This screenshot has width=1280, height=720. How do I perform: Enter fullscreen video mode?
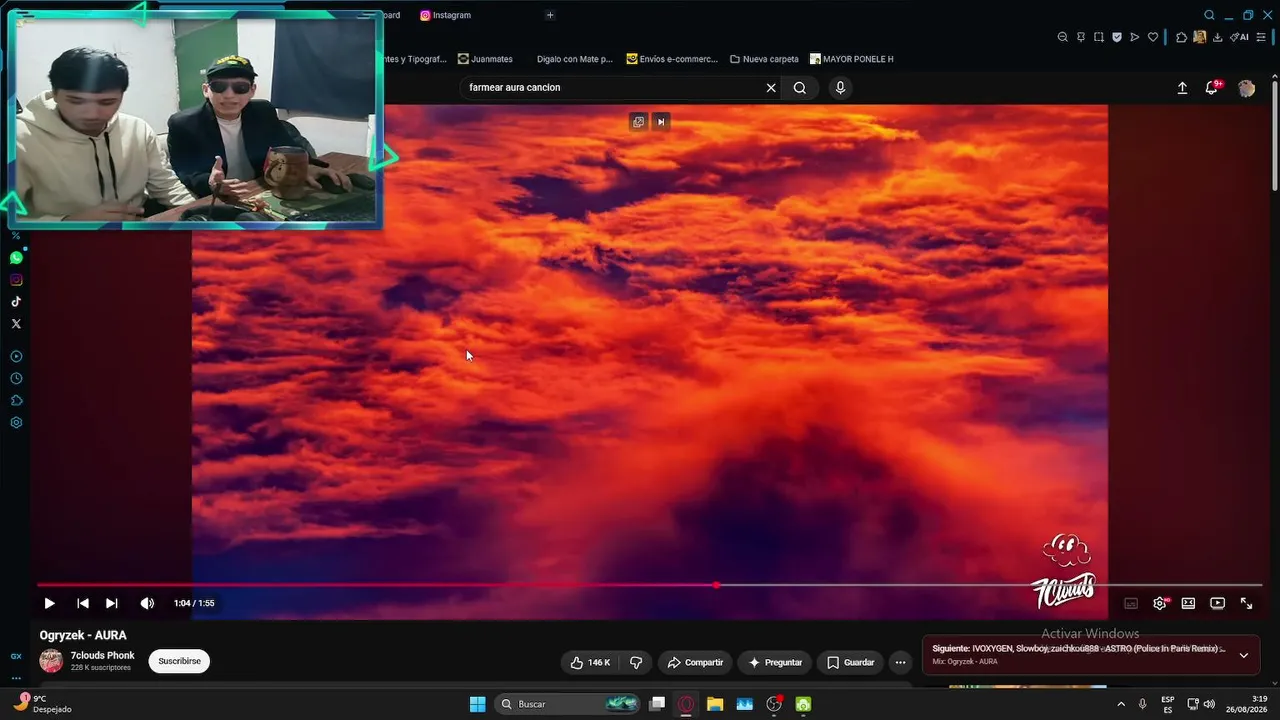click(x=1246, y=603)
